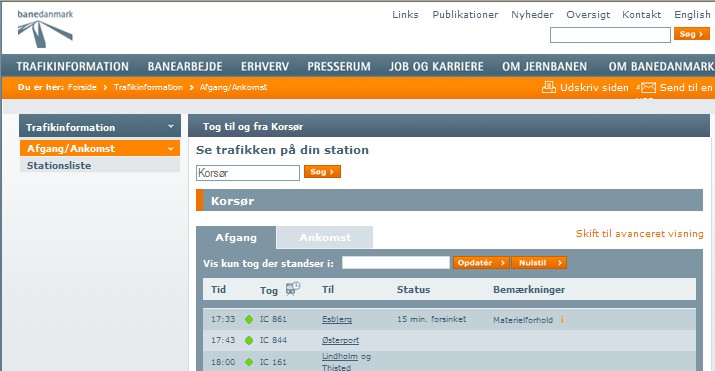Select the Afgang tab

pos(236,237)
